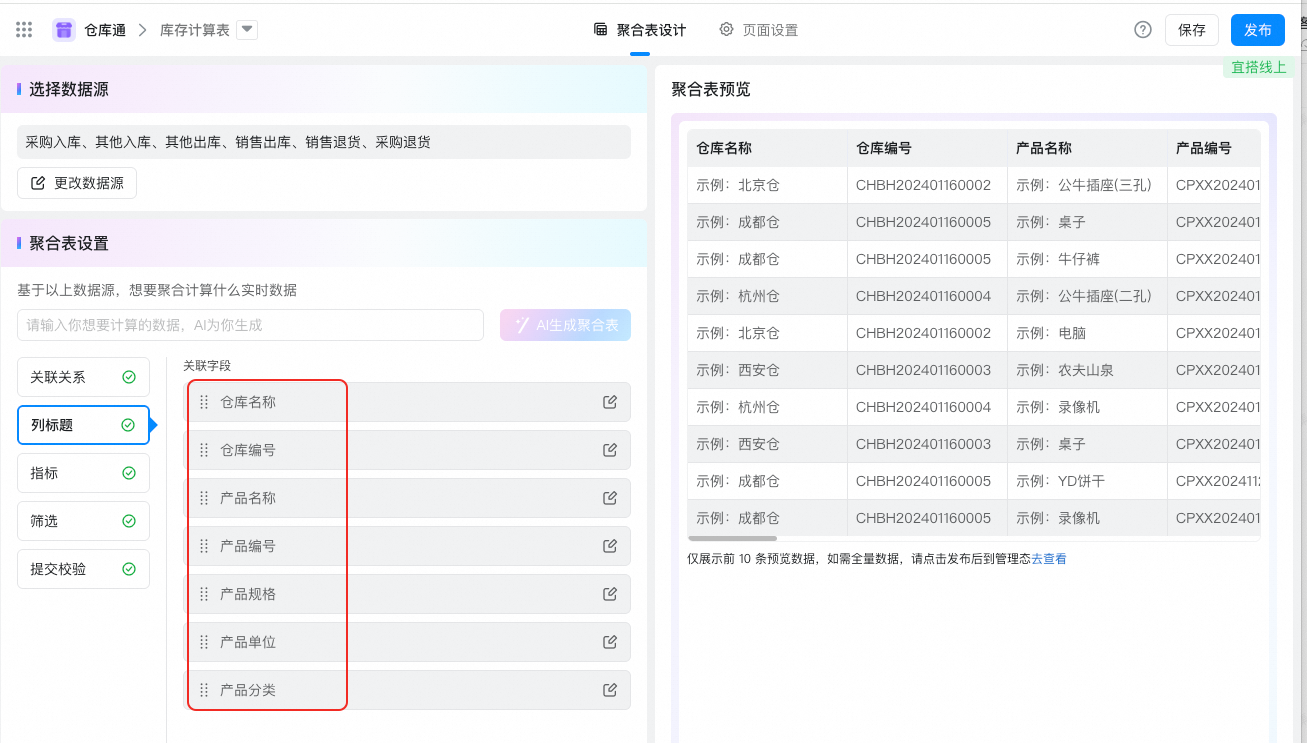The height and width of the screenshot is (743, 1307).
Task: Select the 筛选 settings step
Action: (x=83, y=521)
